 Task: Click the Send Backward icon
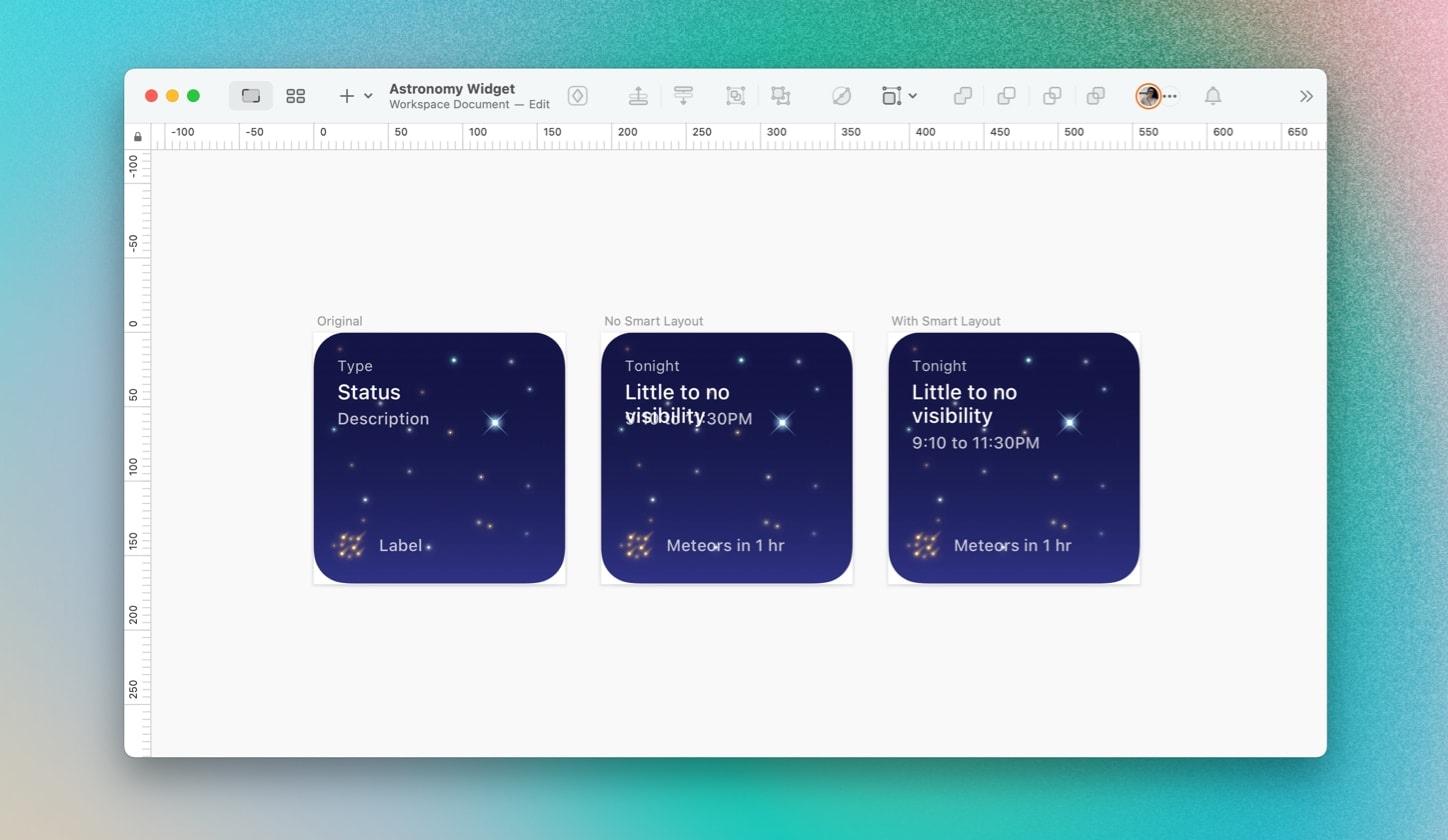tap(683, 96)
